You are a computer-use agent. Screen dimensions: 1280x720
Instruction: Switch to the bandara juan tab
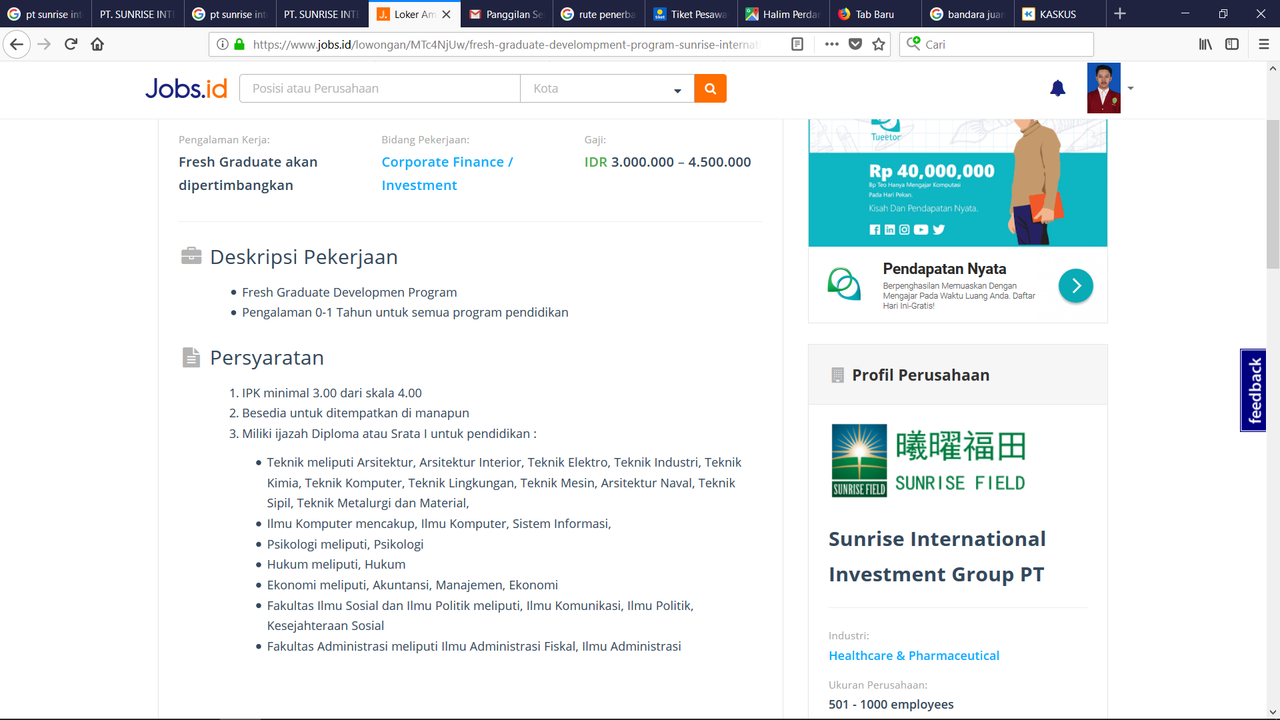[966, 14]
